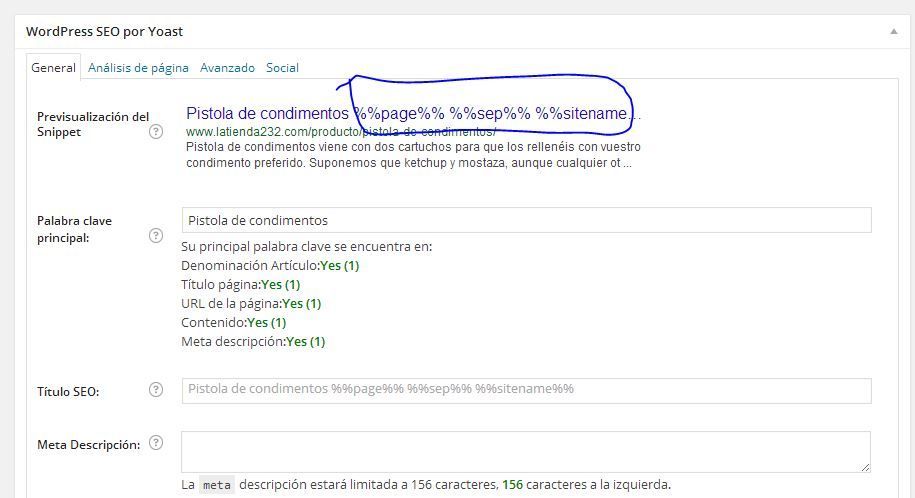This screenshot has height=498, width=915.
Task: Focus the Título SEO input field
Action: (526, 391)
